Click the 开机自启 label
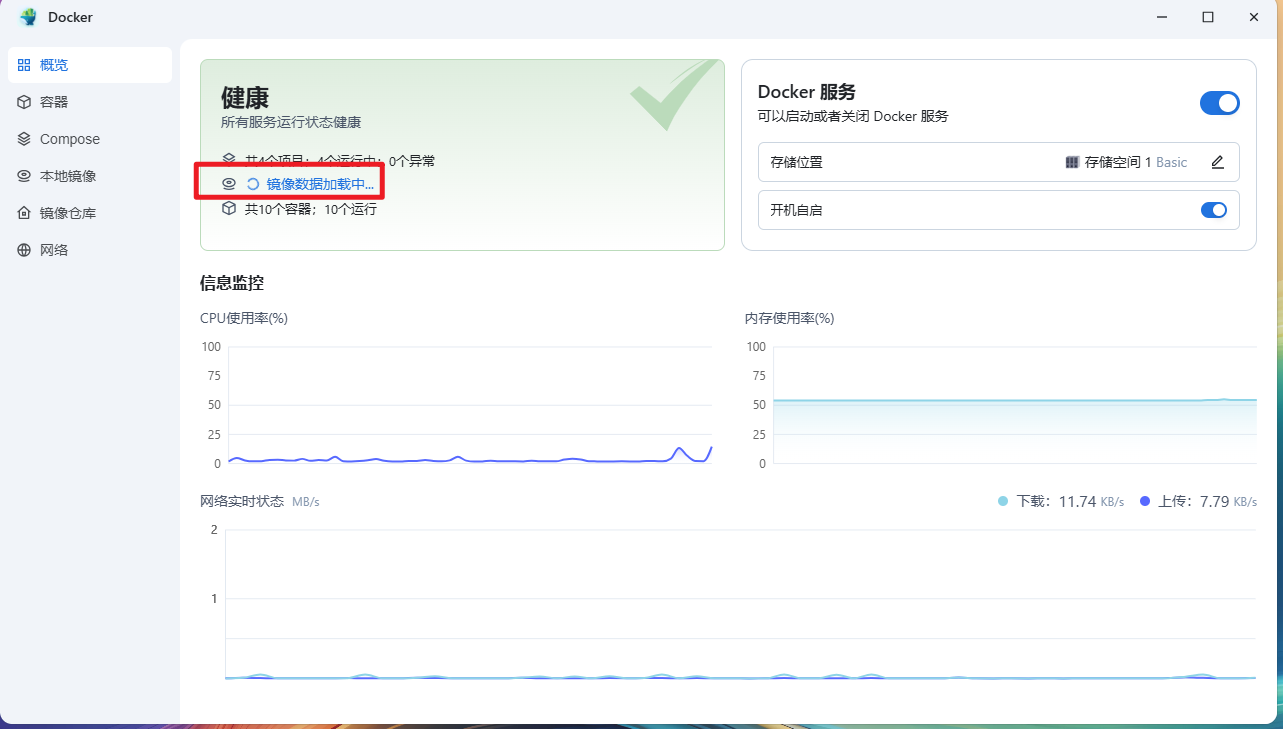 coord(797,210)
